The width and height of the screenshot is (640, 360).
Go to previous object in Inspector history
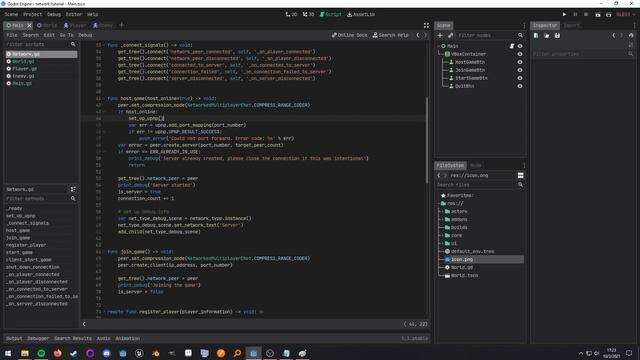coord(613,36)
